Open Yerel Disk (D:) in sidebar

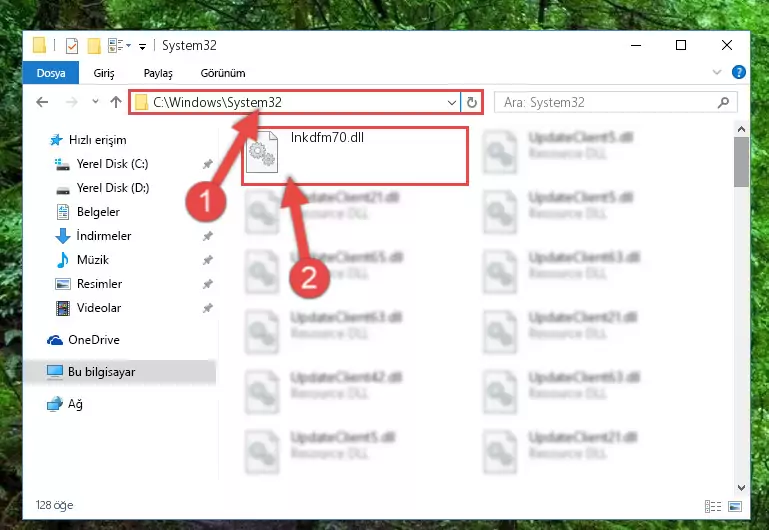[113, 188]
